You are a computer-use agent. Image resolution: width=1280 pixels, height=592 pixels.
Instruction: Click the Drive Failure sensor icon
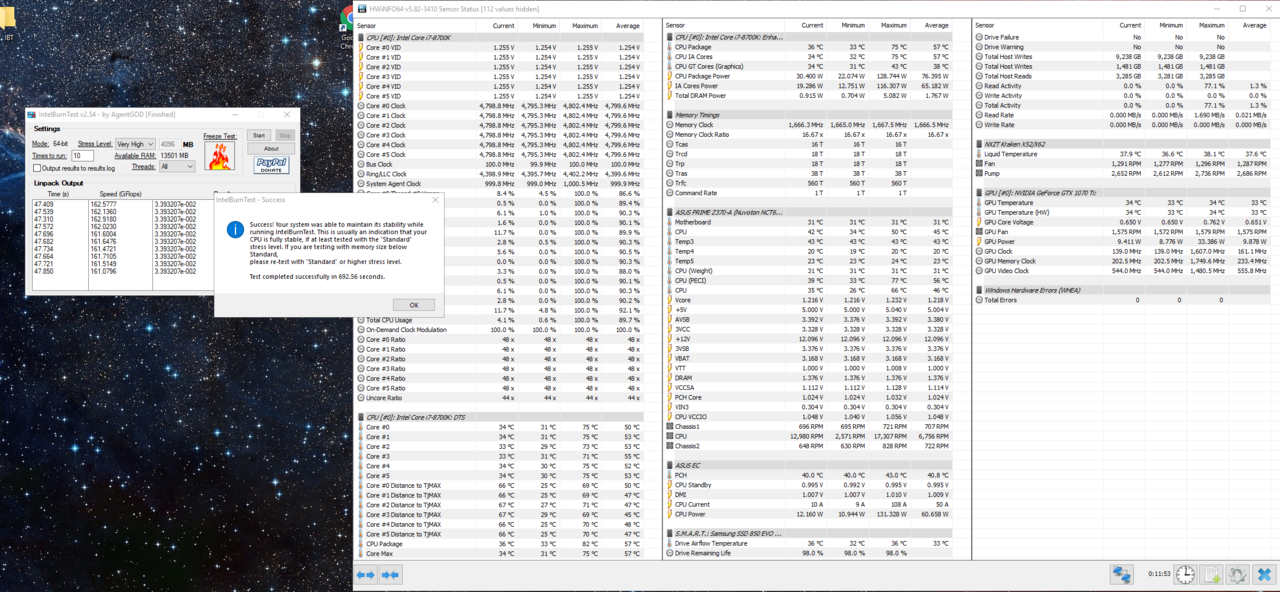(x=979, y=37)
